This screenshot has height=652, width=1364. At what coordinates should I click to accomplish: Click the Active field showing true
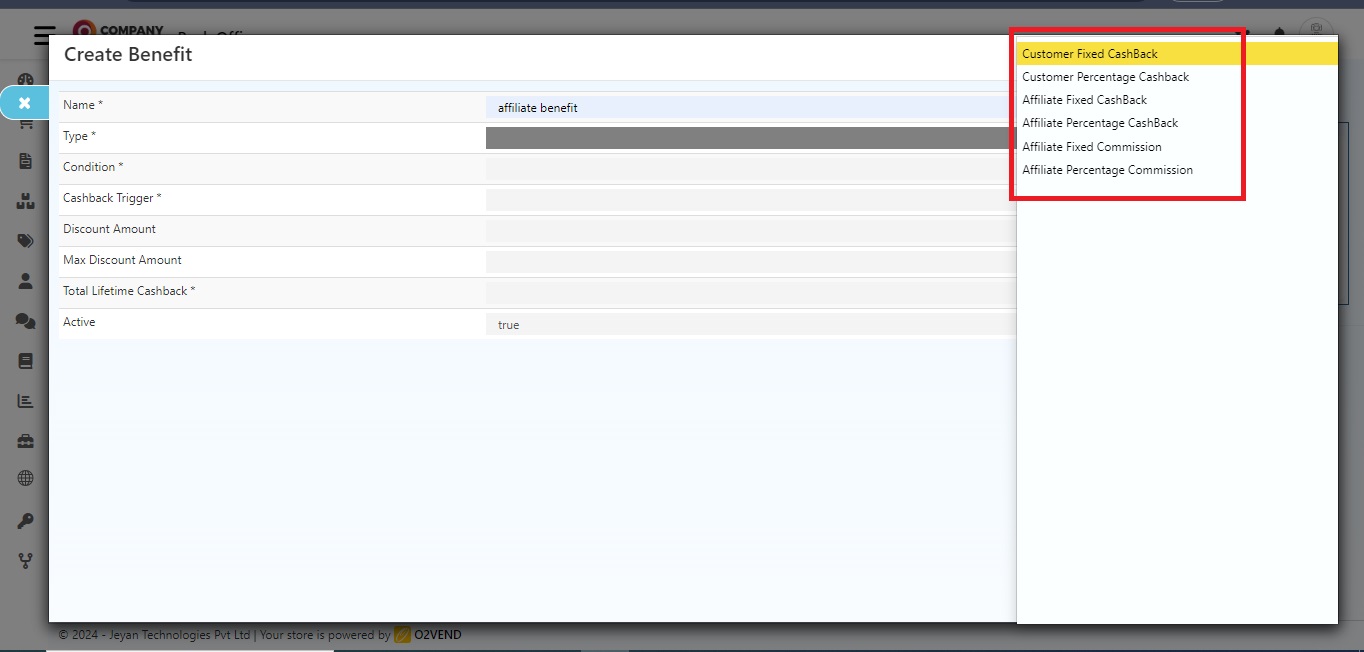pyautogui.click(x=700, y=323)
